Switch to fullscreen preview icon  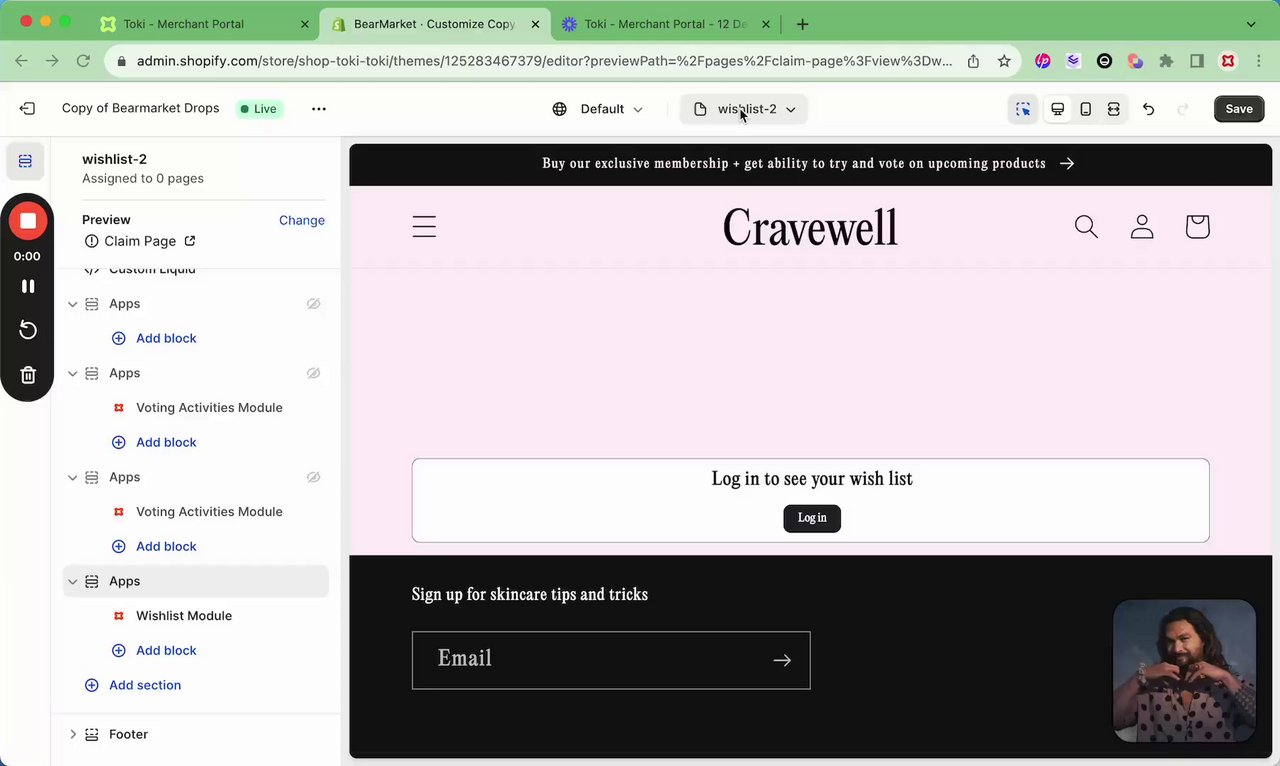click(x=1113, y=109)
